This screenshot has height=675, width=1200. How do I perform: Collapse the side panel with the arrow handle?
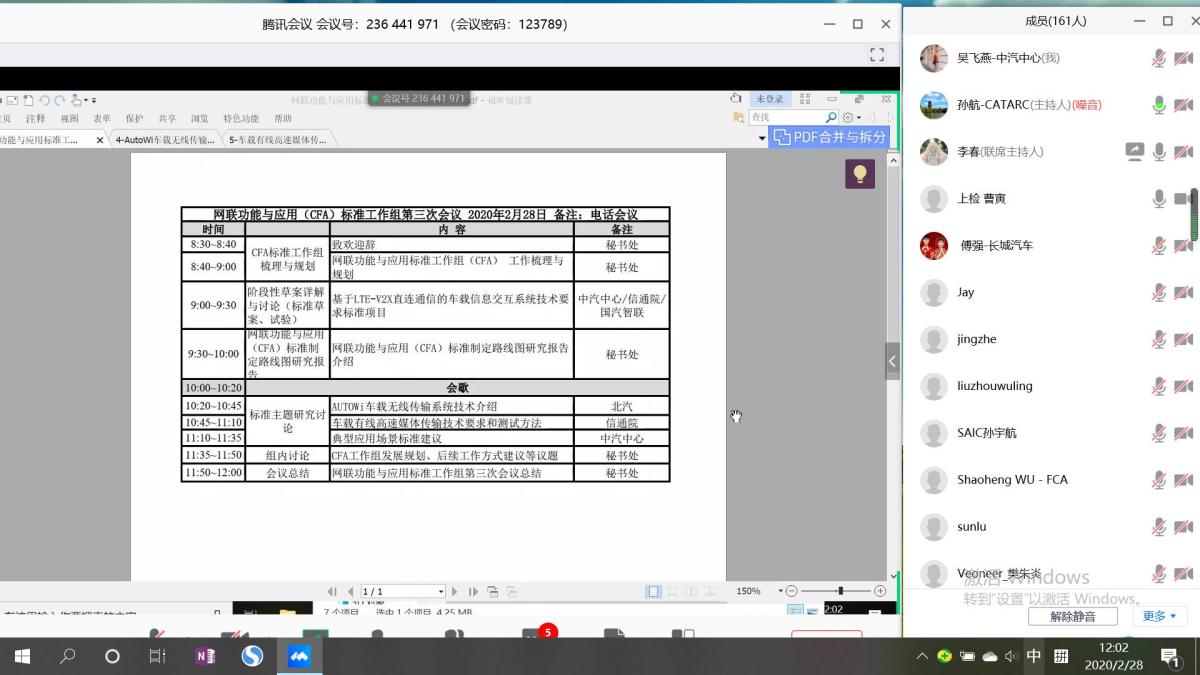pos(892,361)
